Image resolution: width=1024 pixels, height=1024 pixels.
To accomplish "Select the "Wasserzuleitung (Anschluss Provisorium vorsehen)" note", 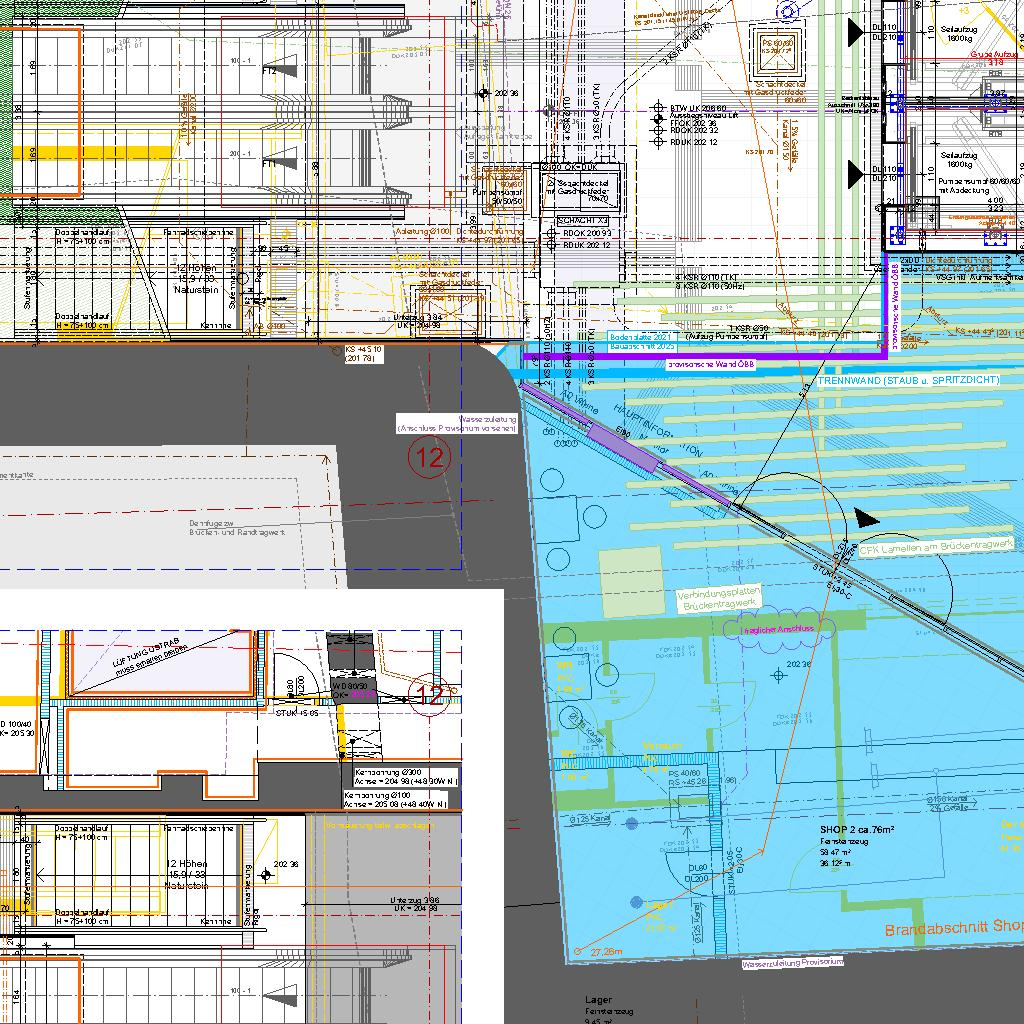I will [x=457, y=424].
